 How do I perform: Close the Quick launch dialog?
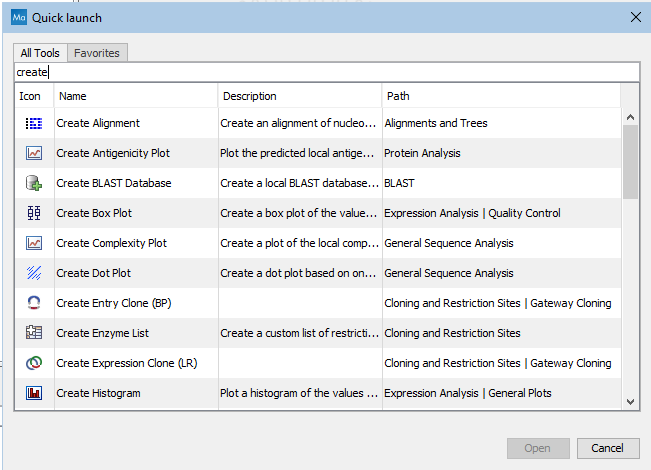pos(634,17)
